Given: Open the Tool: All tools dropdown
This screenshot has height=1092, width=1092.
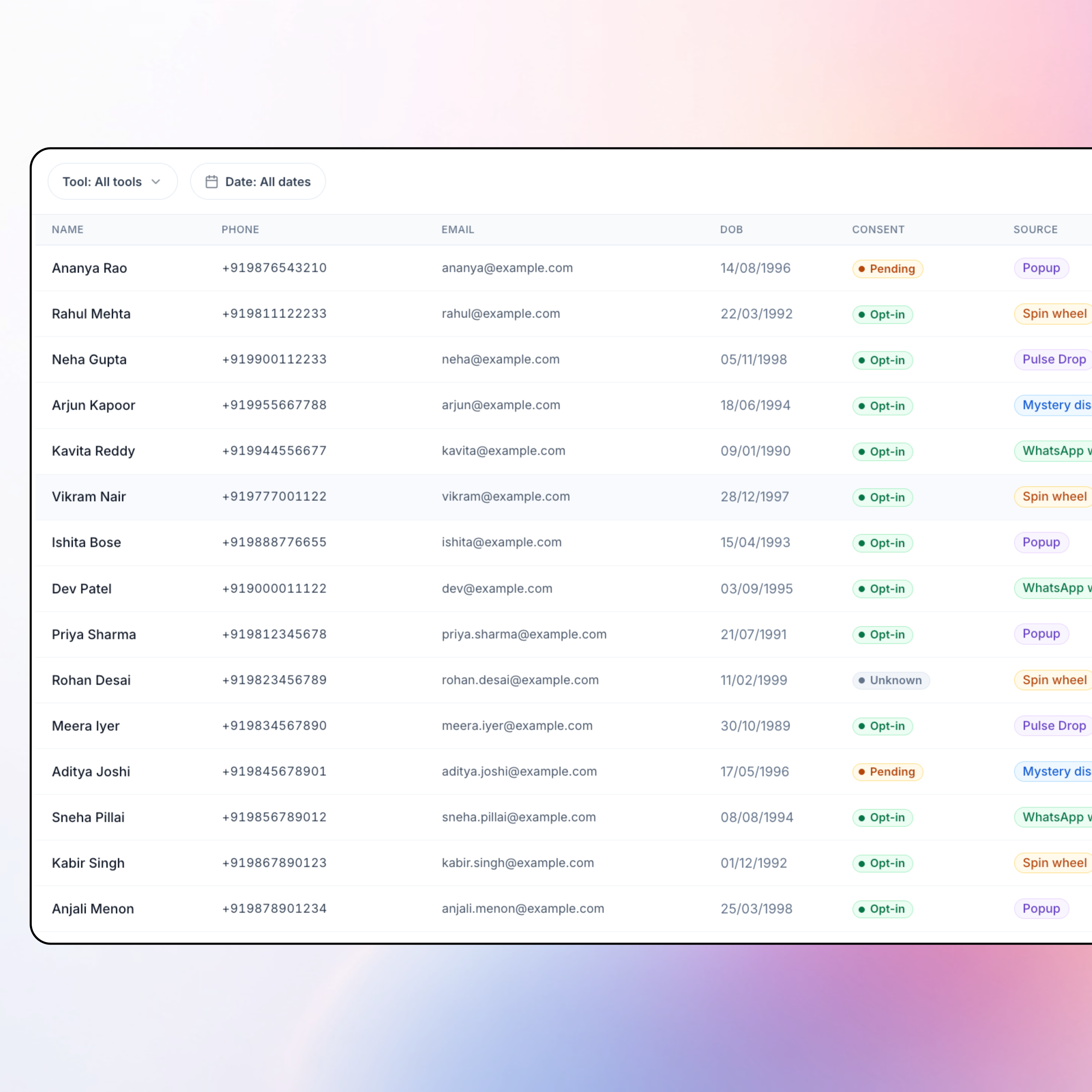Looking at the screenshot, I should tap(113, 182).
